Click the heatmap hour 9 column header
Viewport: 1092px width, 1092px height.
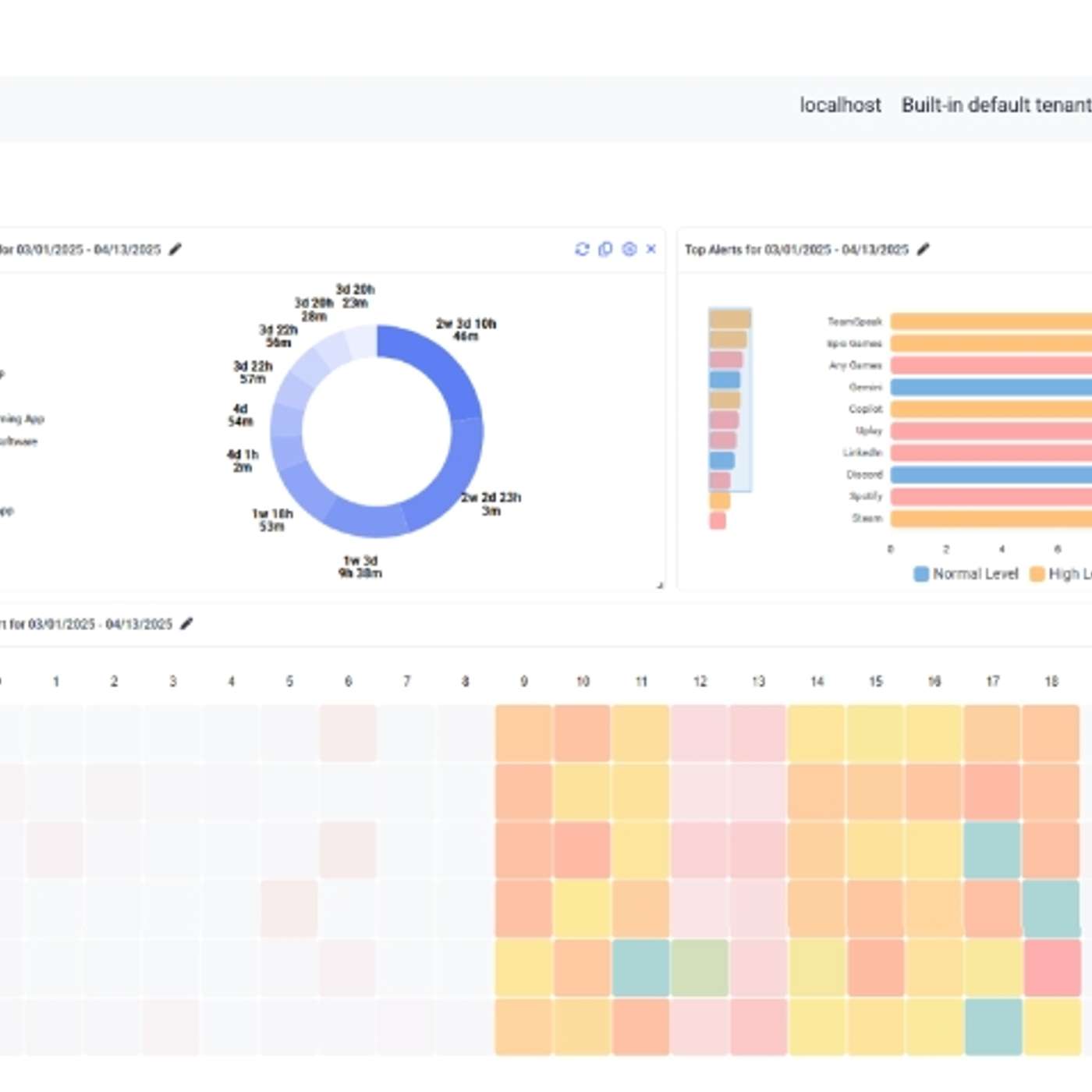[x=524, y=682]
